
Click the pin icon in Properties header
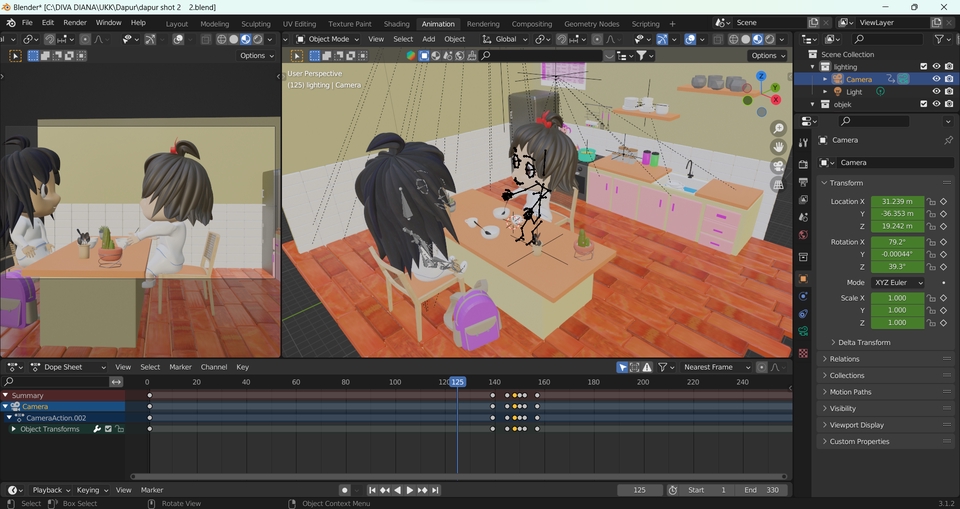click(x=948, y=140)
